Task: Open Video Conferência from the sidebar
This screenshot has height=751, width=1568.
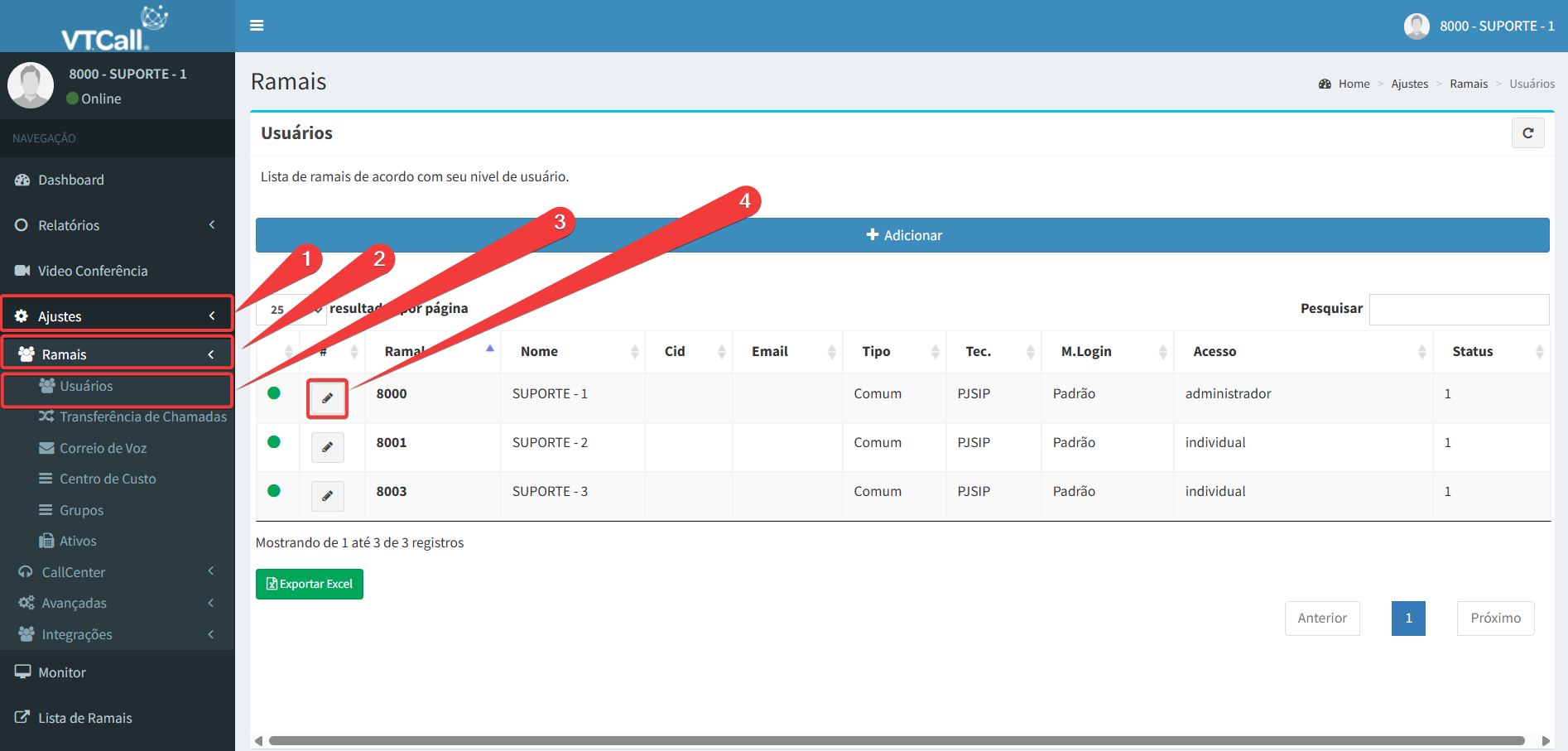Action: point(92,271)
